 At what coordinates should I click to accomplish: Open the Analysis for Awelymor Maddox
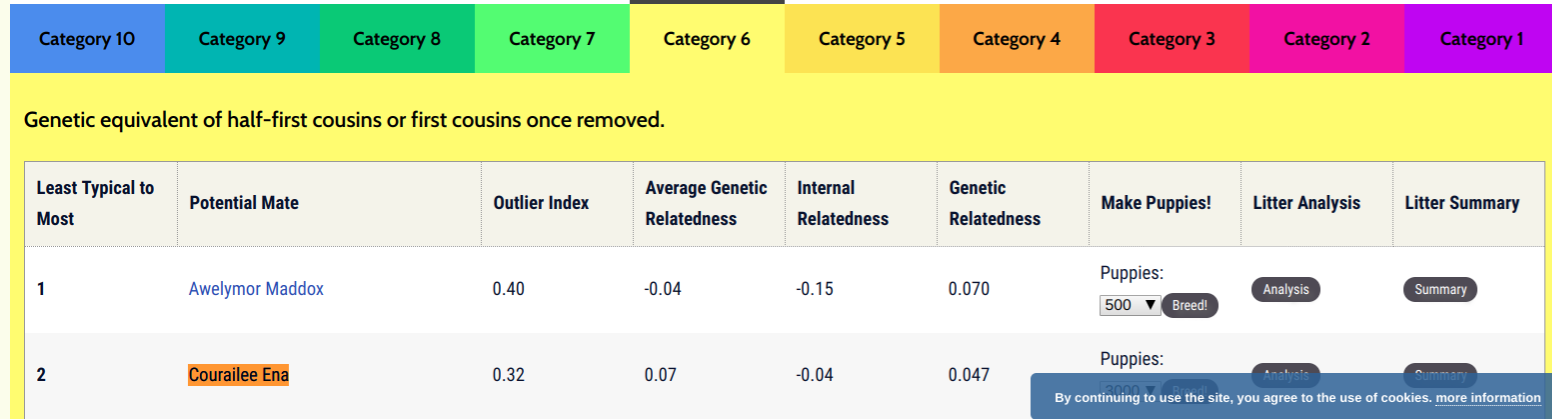click(x=1286, y=289)
